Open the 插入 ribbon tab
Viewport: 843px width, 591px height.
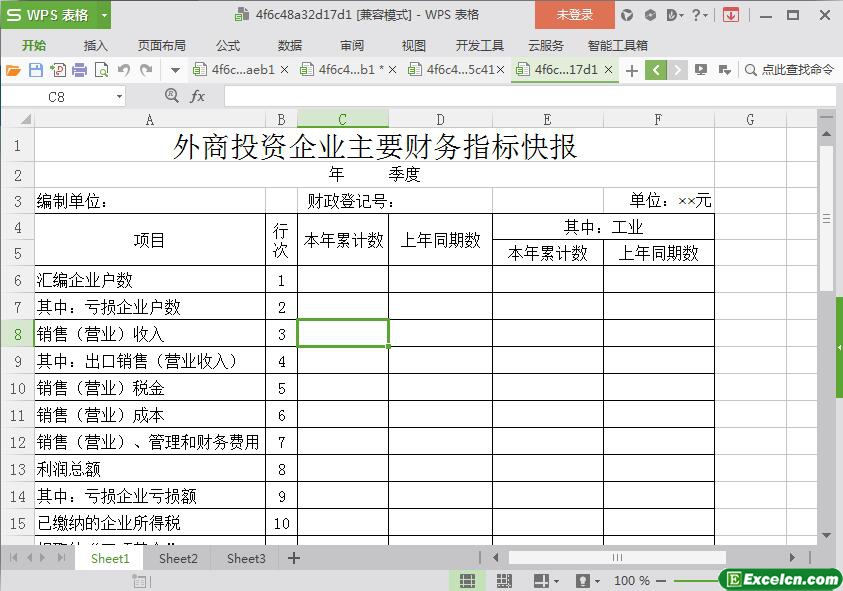click(x=96, y=46)
